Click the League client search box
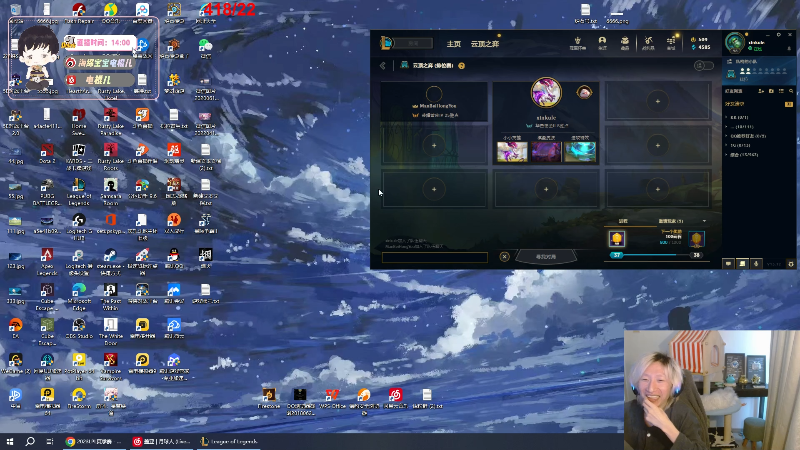Image resolution: width=800 pixels, height=450 pixels. [x=414, y=43]
